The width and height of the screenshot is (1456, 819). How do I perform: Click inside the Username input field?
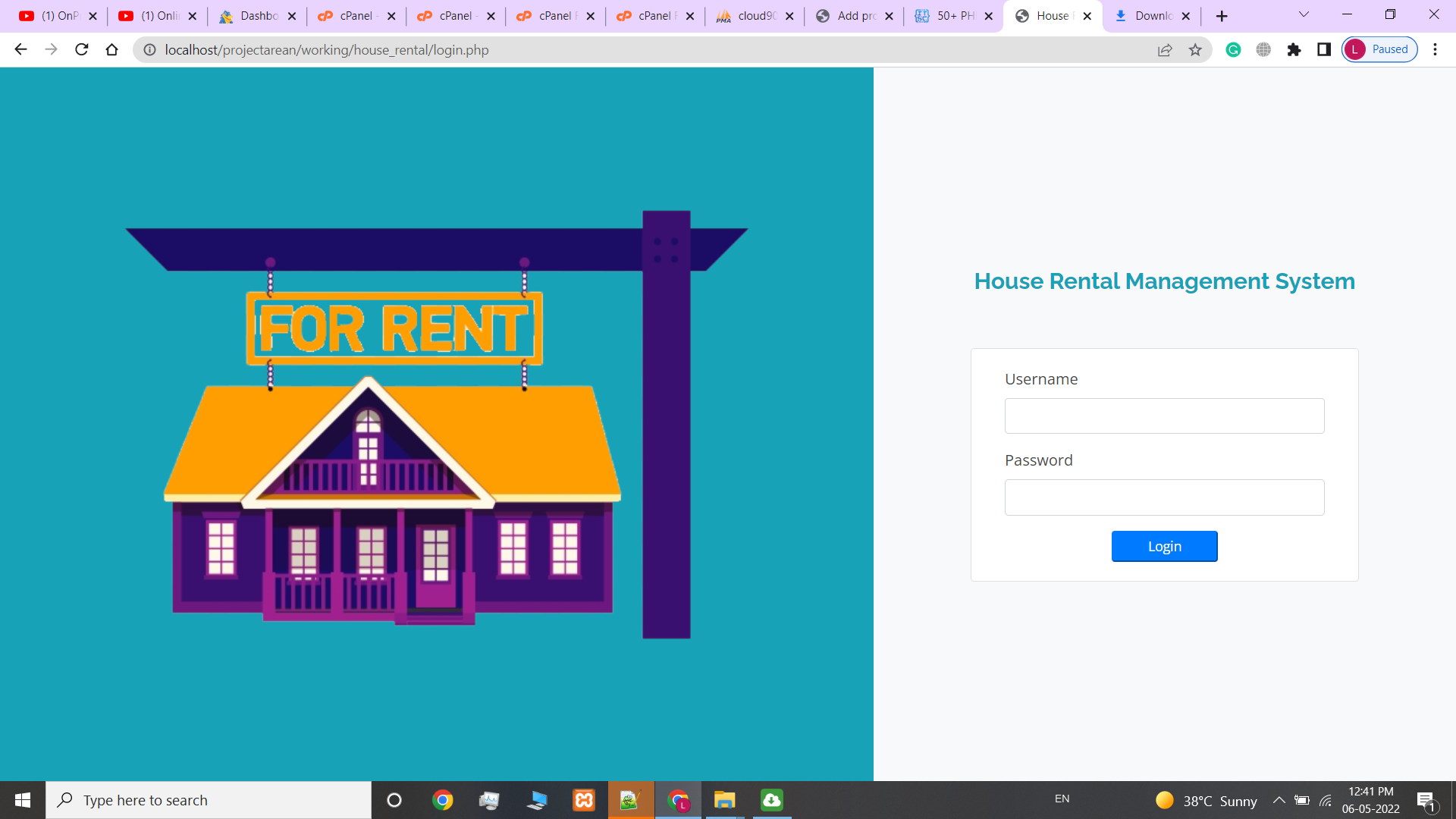(1164, 416)
